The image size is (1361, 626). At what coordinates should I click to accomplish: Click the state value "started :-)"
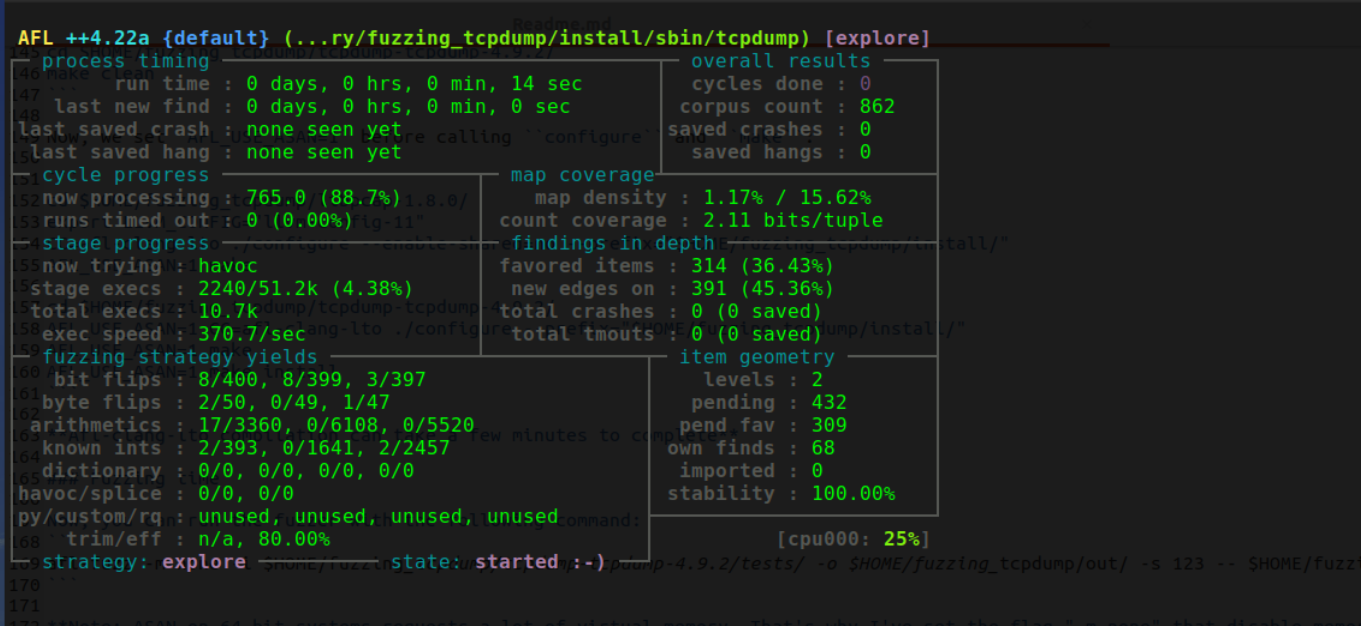[540, 562]
